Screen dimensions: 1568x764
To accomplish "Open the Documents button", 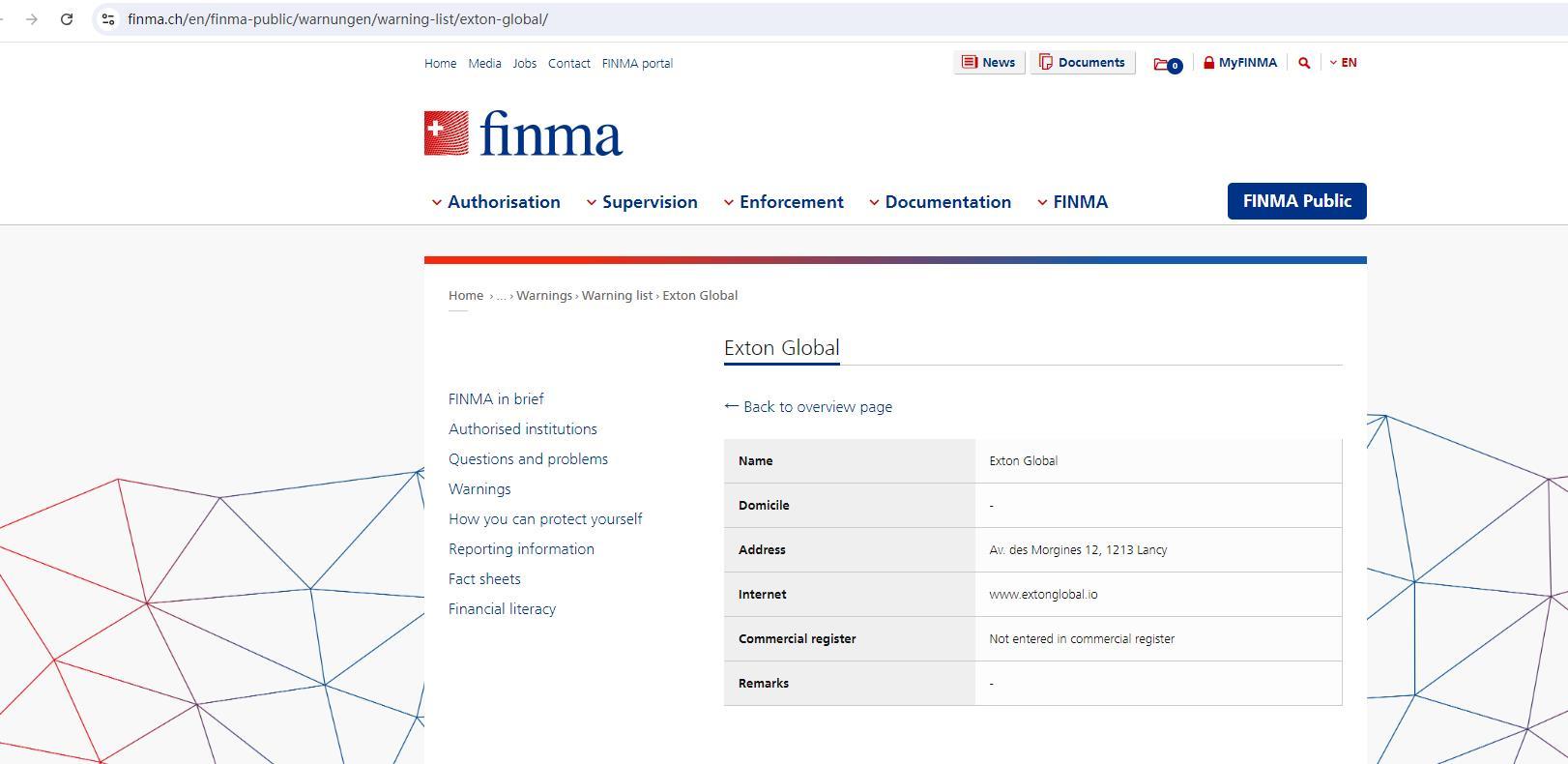I will [x=1082, y=63].
